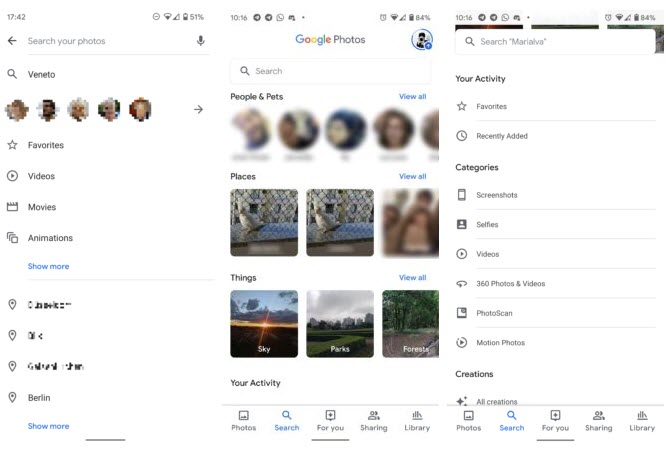Screen dimensions: 666x450
Task: Expand Show more below Animations
Action: coord(48,267)
